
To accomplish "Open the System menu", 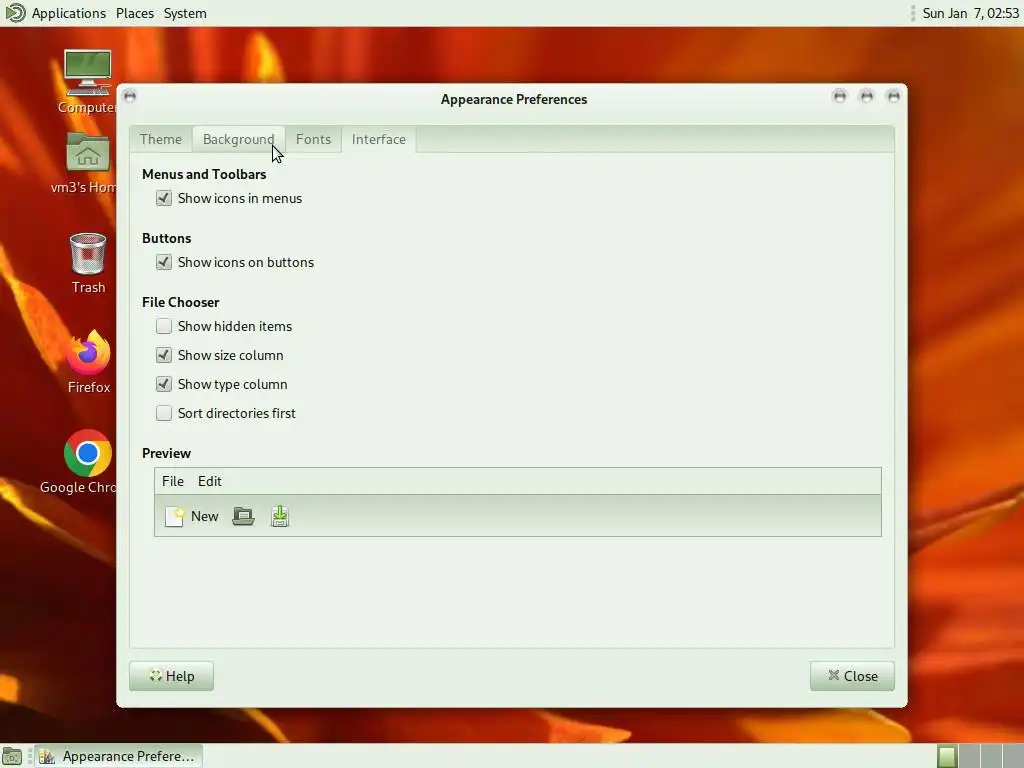I will pyautogui.click(x=185, y=13).
